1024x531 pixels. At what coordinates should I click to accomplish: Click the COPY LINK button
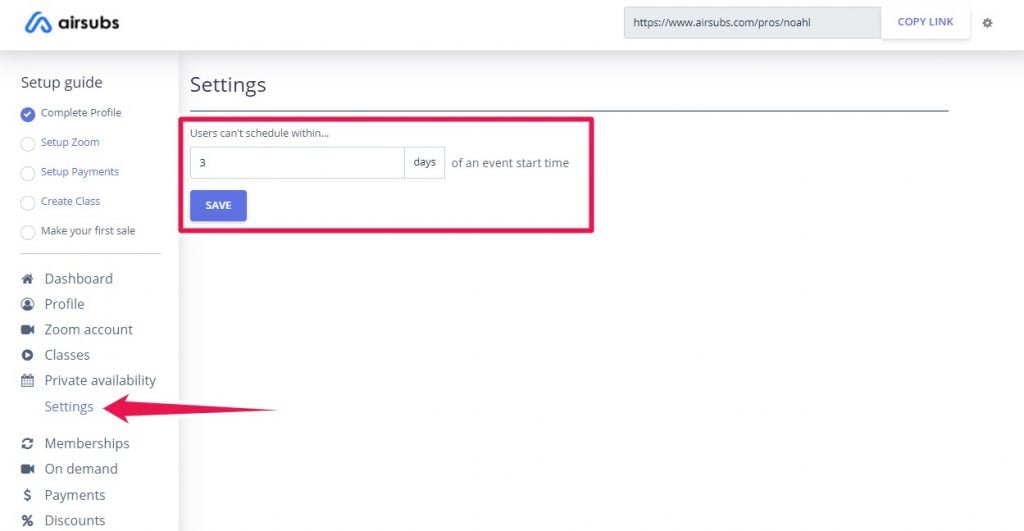coord(925,22)
